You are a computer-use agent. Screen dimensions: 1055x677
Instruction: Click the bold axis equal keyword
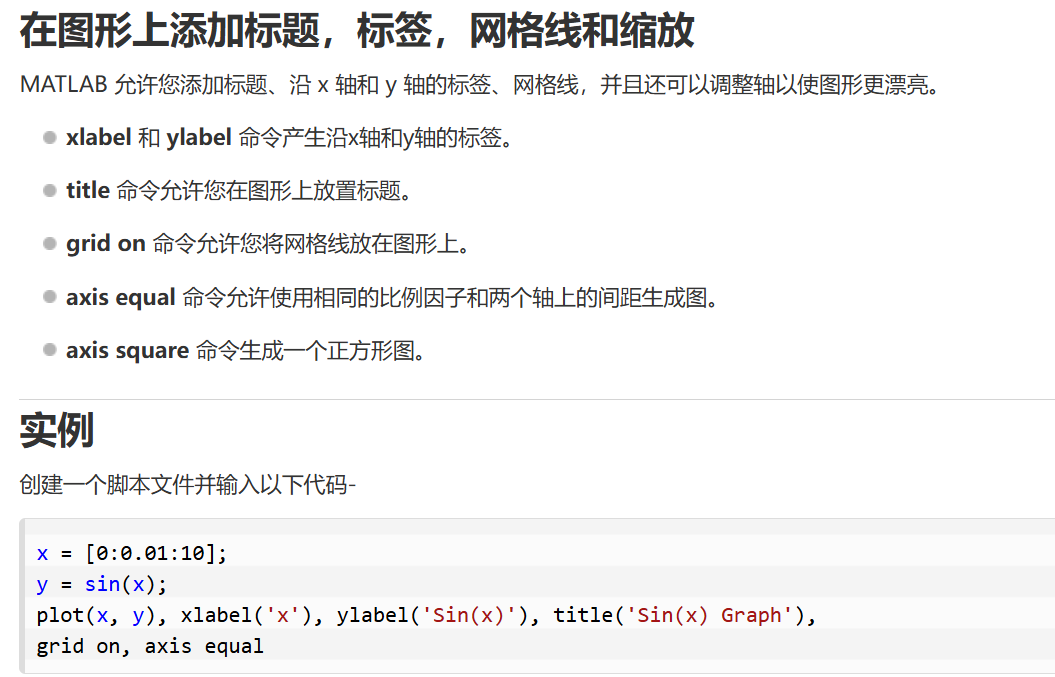[120, 297]
